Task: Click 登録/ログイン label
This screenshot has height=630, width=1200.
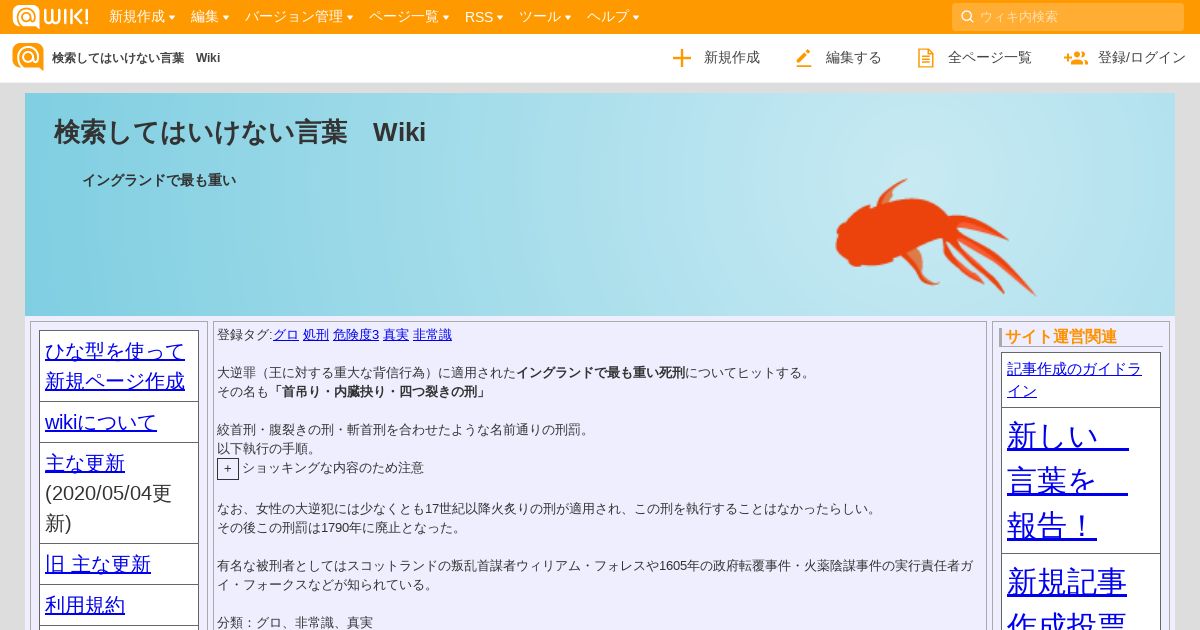Action: click(1142, 58)
